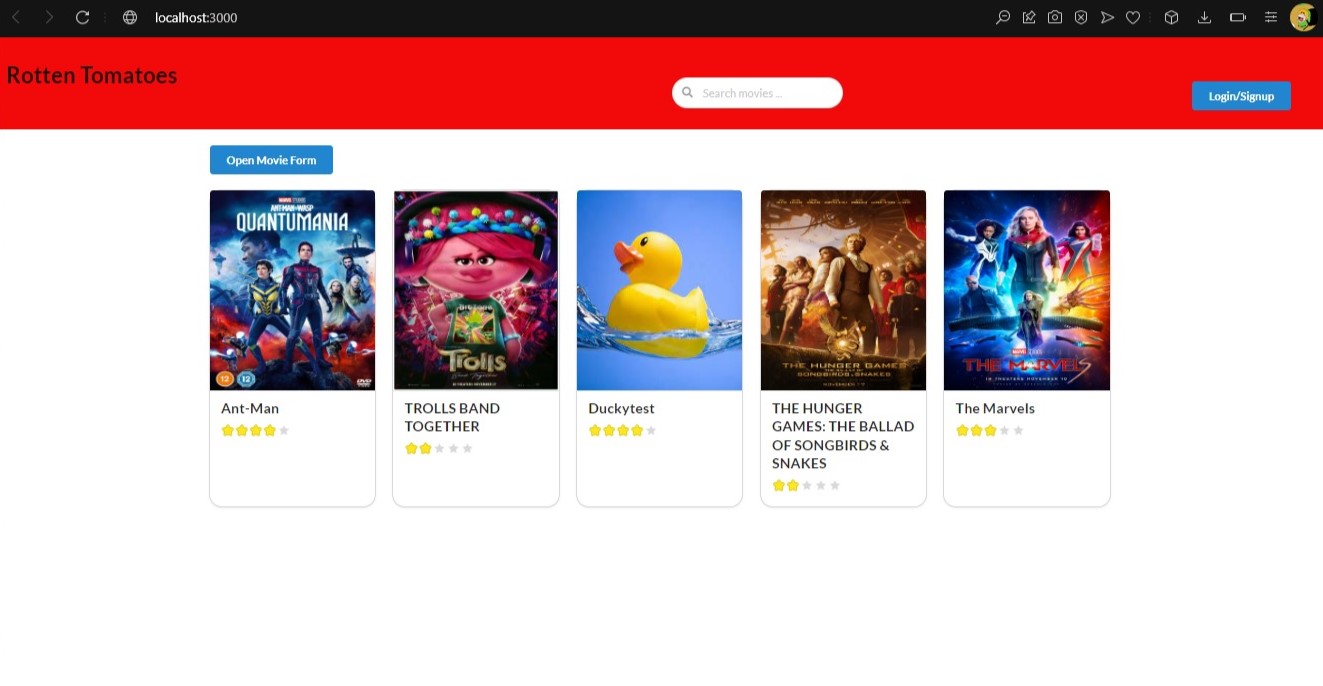Focus the localhost:3000 address bar
This screenshot has height=686, width=1323.
196,18
